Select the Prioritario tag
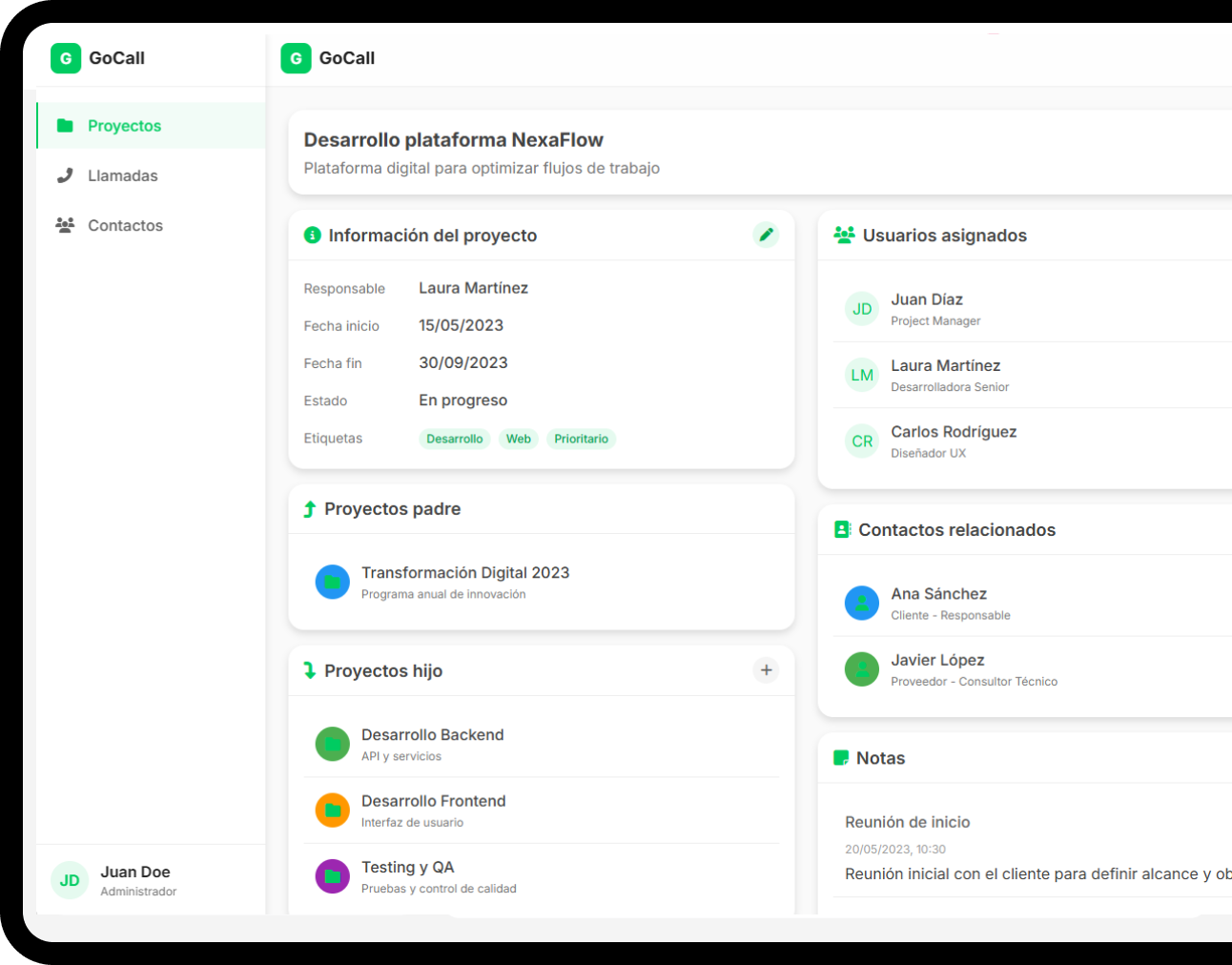 click(581, 439)
